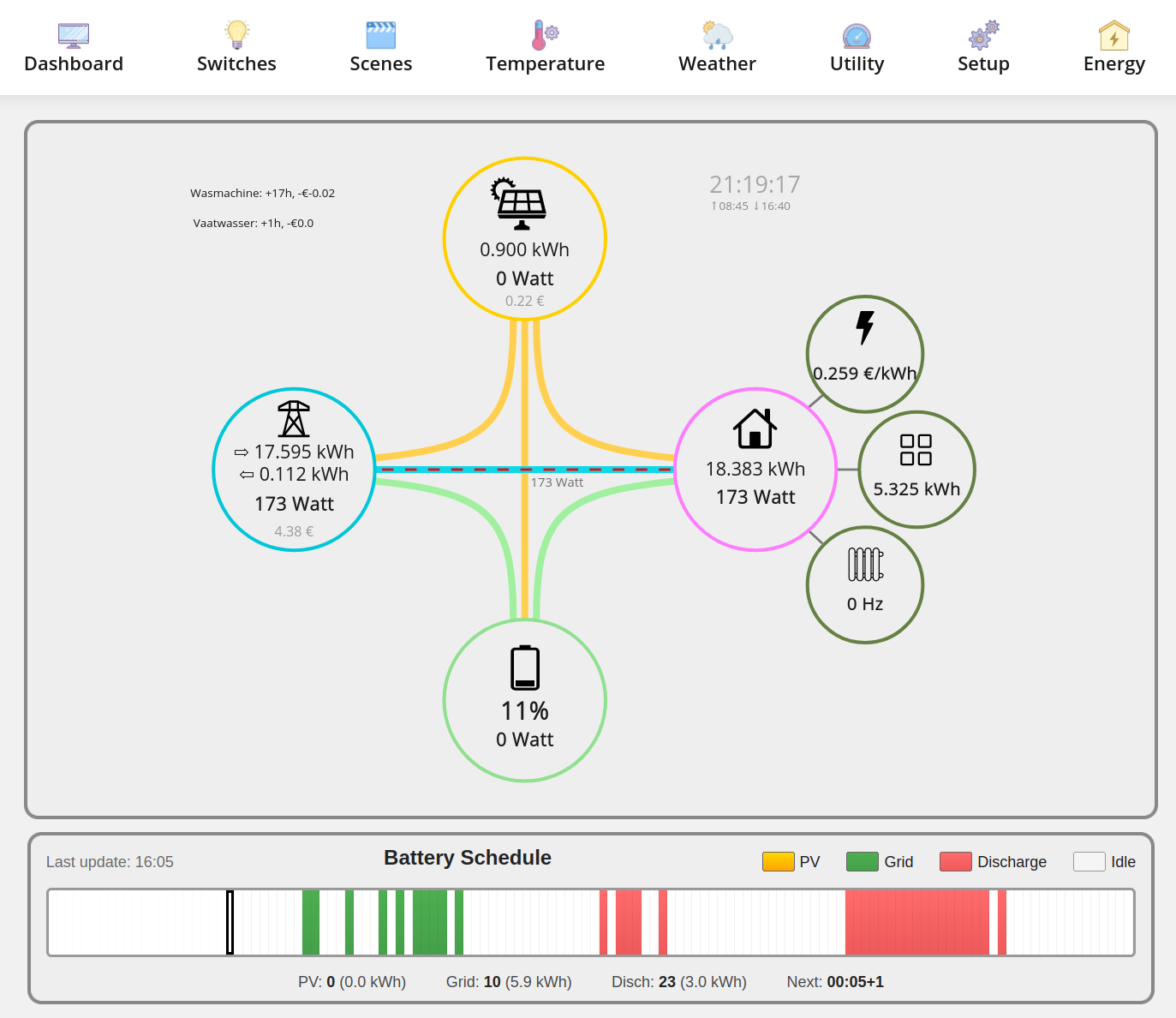Image resolution: width=1176 pixels, height=1018 pixels.
Task: Switch to the Temperature page
Action: pyautogui.click(x=545, y=49)
